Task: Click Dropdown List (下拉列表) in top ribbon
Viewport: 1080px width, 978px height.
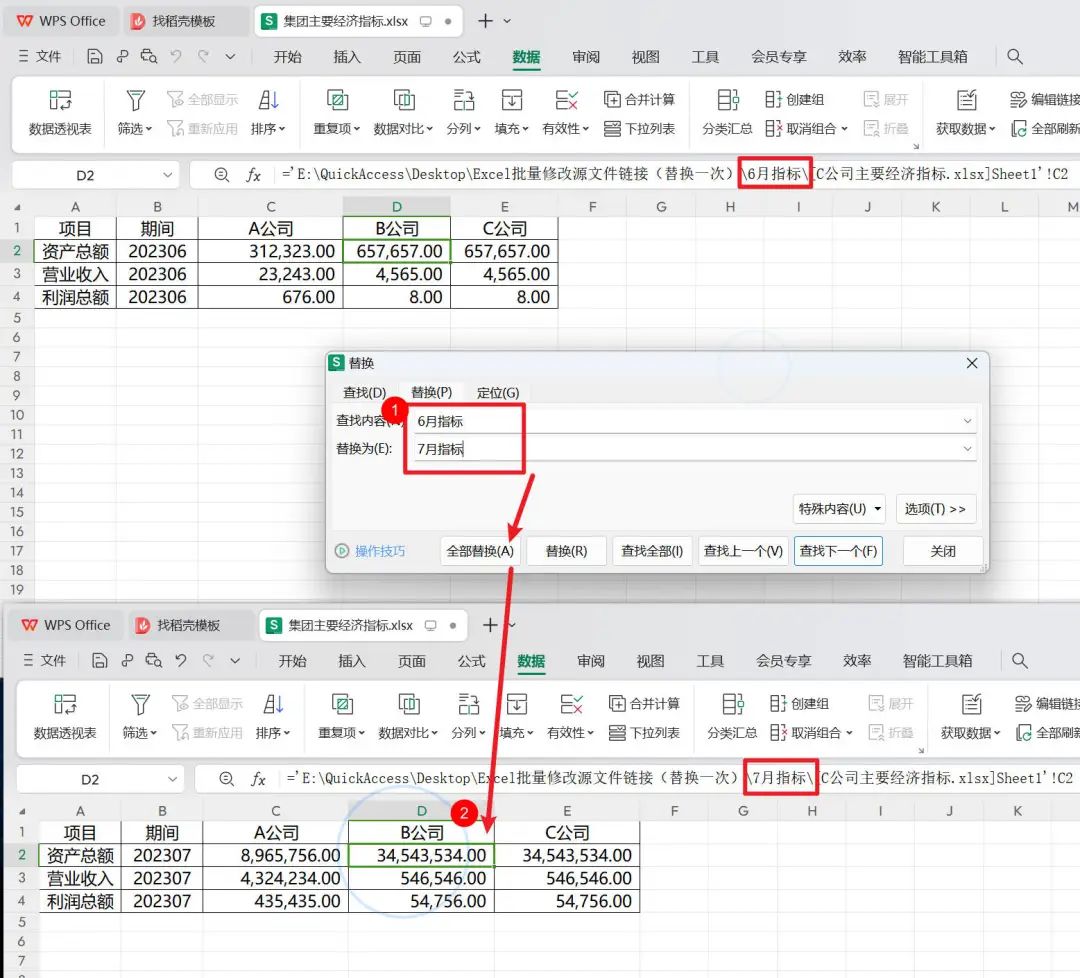Action: tap(638, 129)
